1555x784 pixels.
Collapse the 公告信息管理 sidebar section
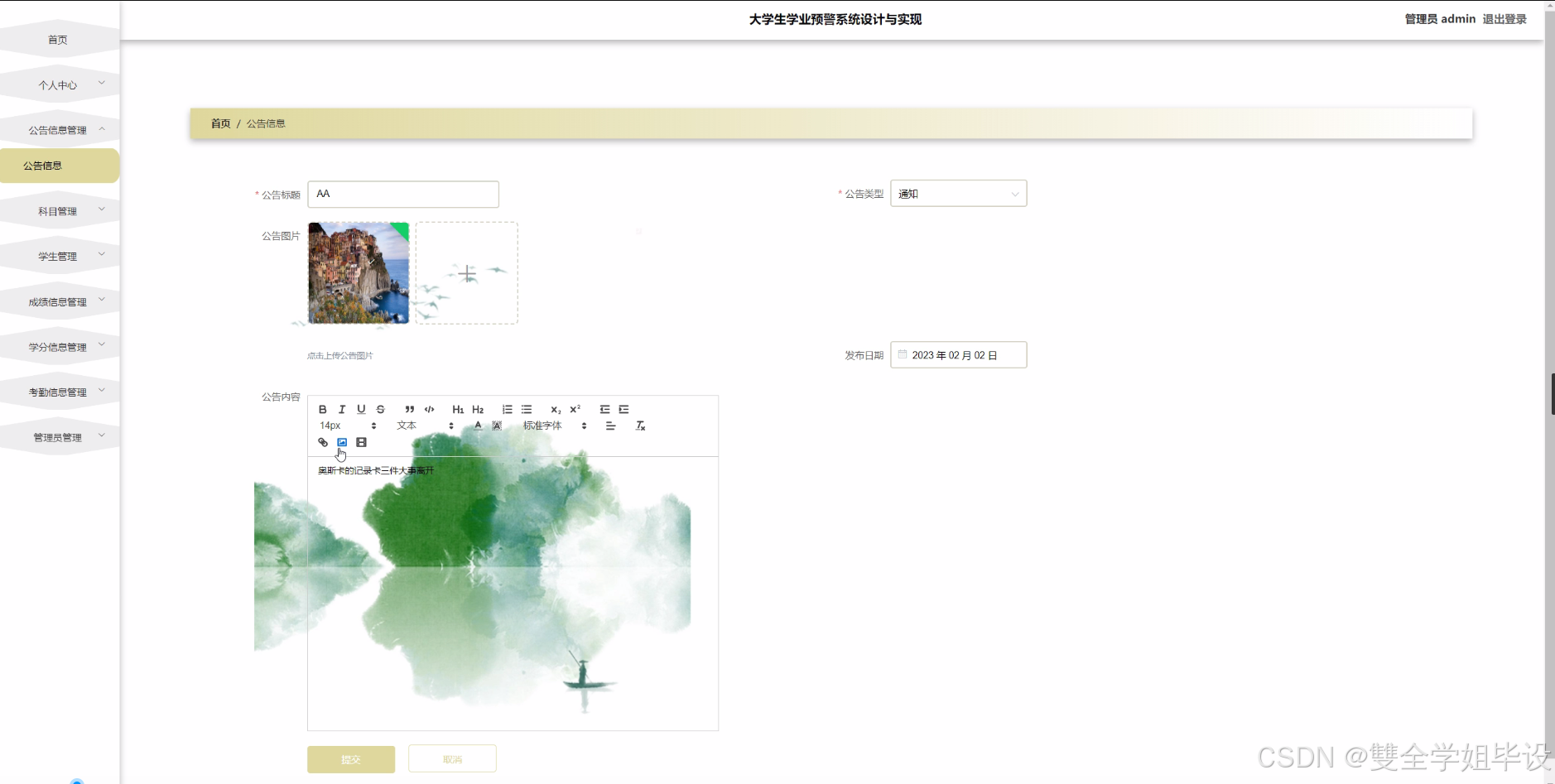(59, 128)
